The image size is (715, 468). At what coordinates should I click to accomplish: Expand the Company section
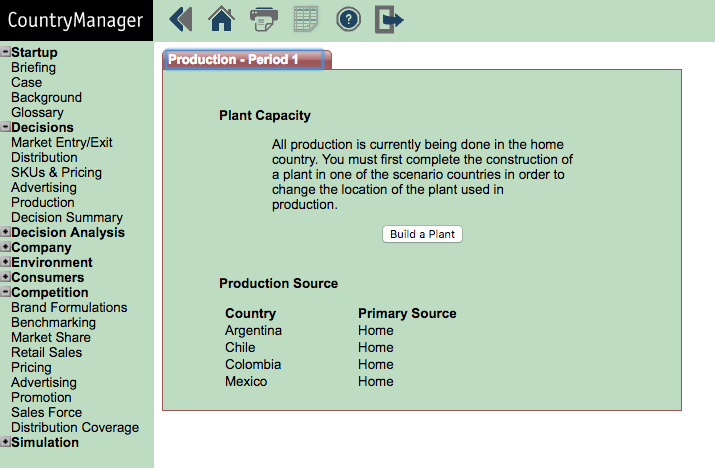tap(5, 247)
